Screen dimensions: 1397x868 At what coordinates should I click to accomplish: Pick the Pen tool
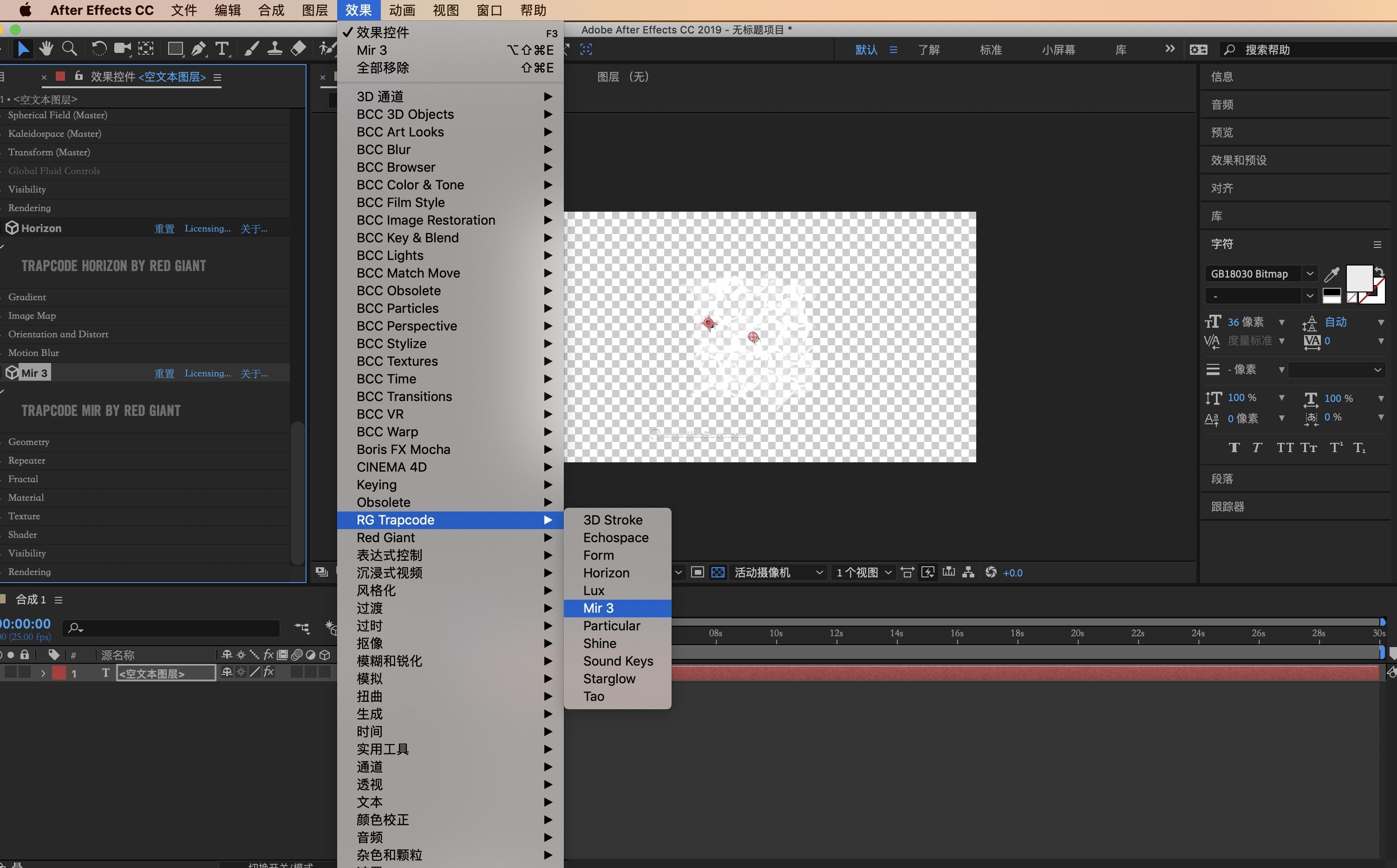pyautogui.click(x=198, y=49)
